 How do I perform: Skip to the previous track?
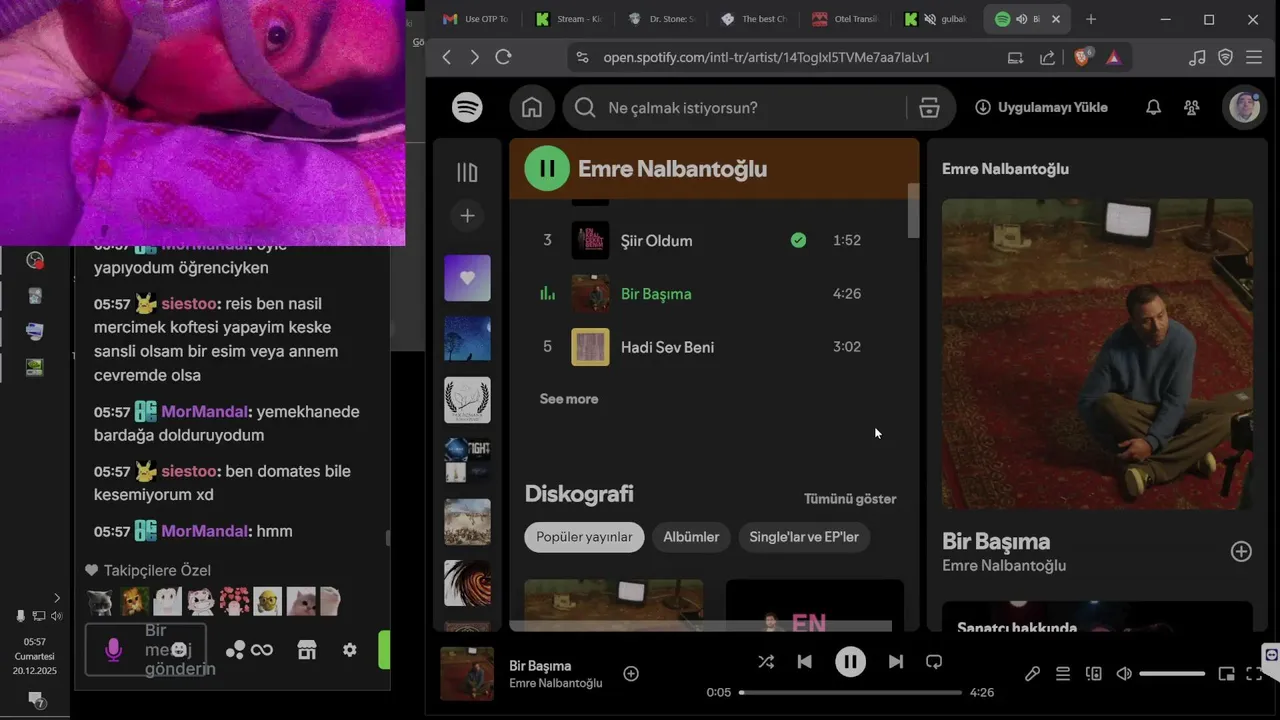tap(805, 661)
